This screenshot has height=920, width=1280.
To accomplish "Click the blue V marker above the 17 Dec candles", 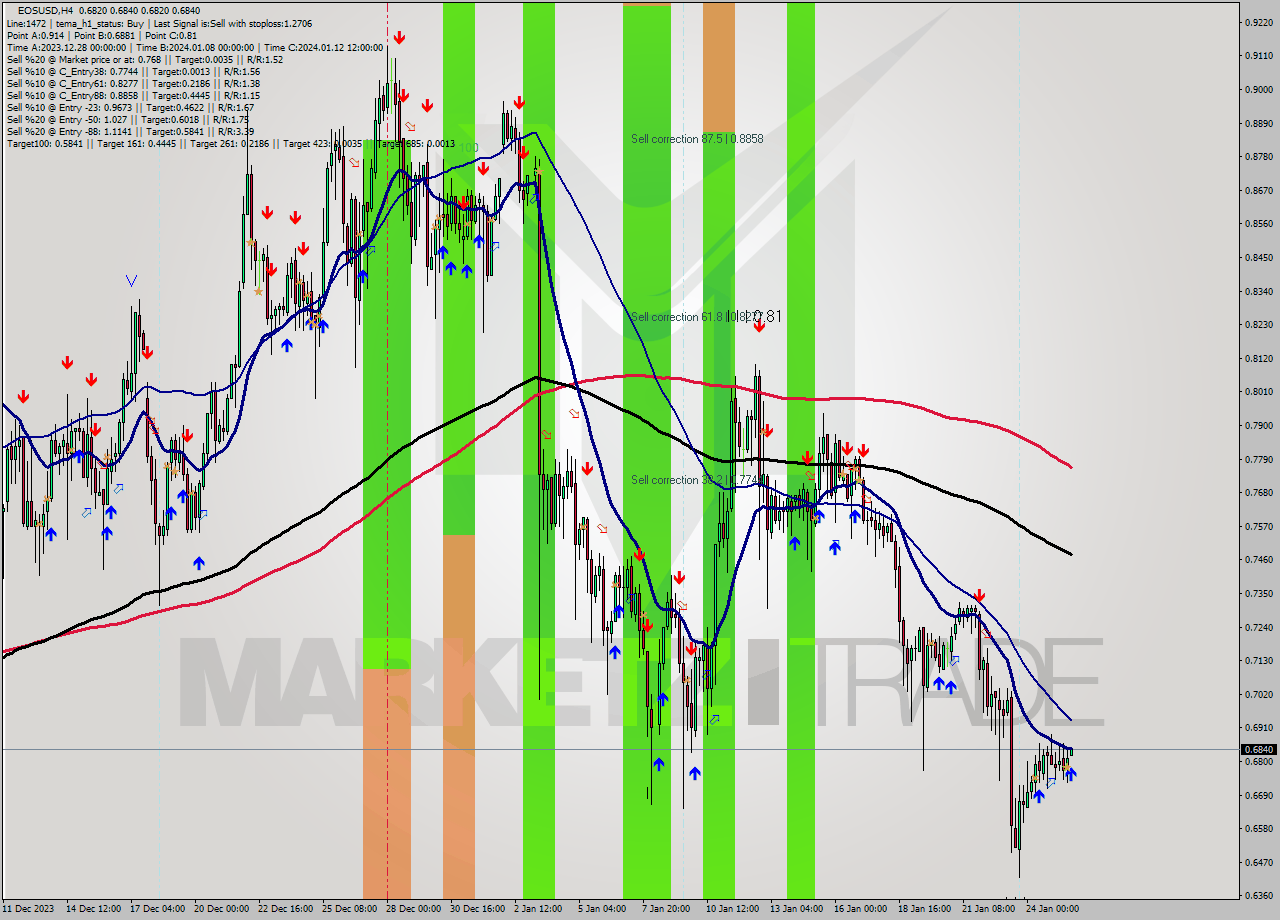I will 132,281.
